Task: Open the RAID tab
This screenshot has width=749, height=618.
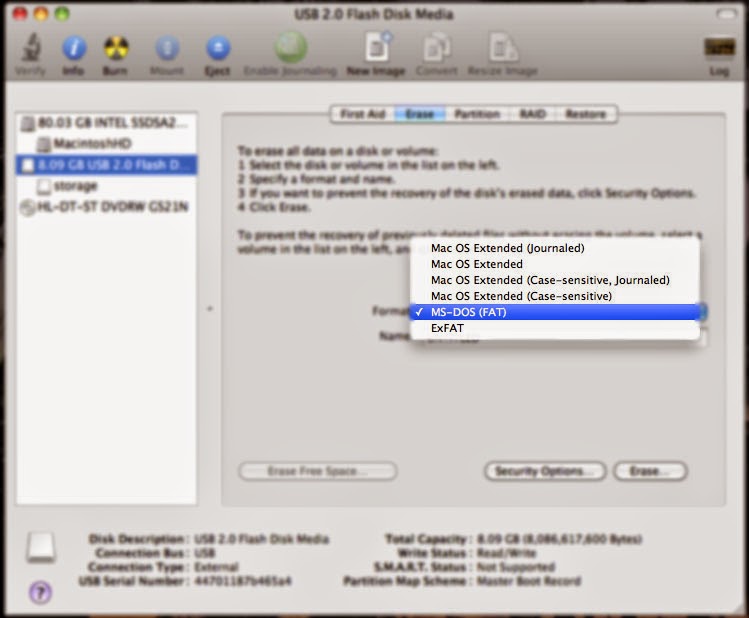Action: [x=533, y=114]
